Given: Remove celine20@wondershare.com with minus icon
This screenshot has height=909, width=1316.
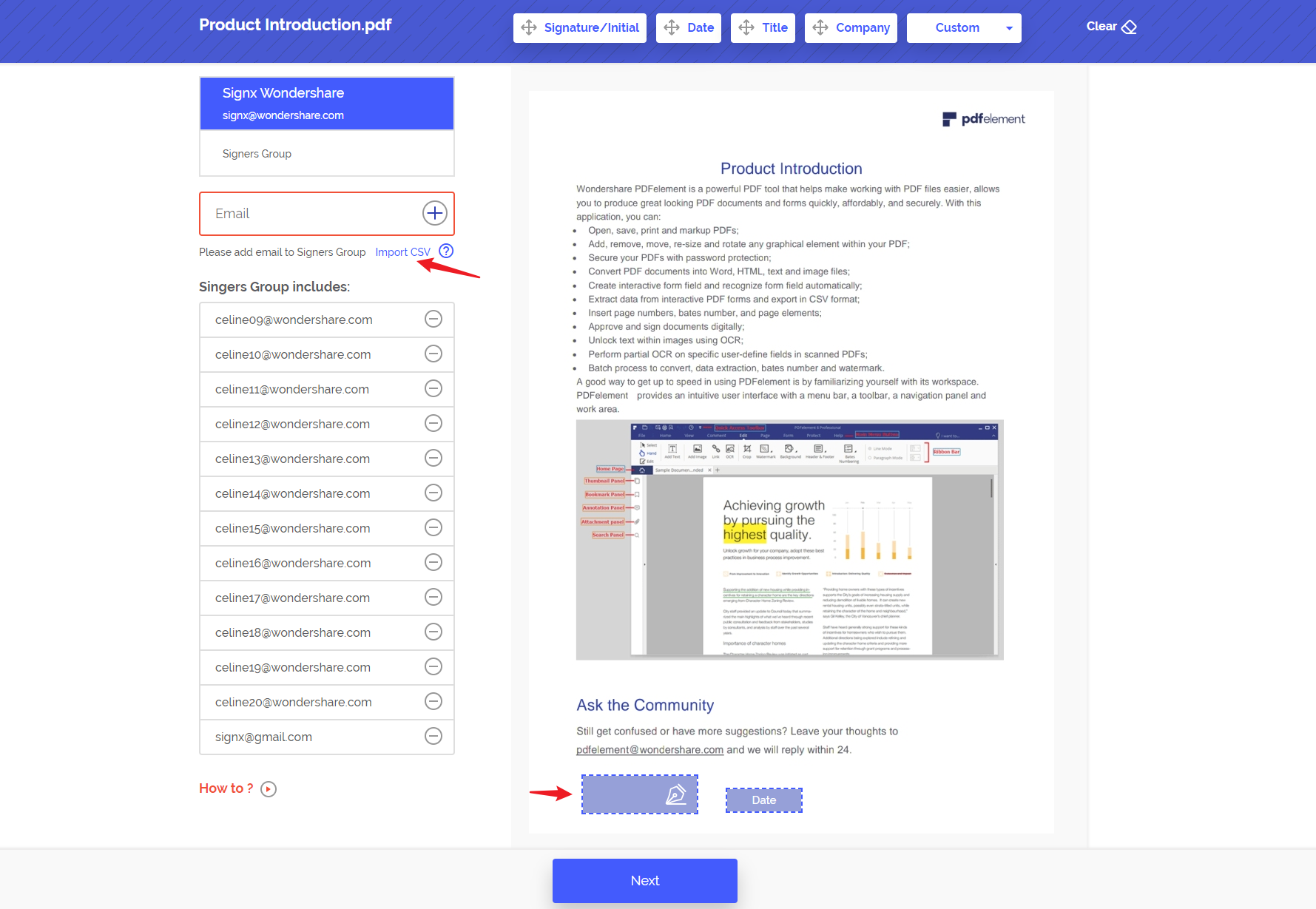Looking at the screenshot, I should (433, 701).
